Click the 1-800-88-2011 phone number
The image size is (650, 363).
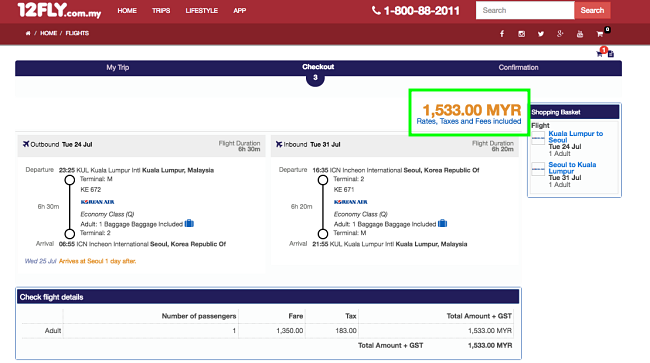click(x=422, y=11)
